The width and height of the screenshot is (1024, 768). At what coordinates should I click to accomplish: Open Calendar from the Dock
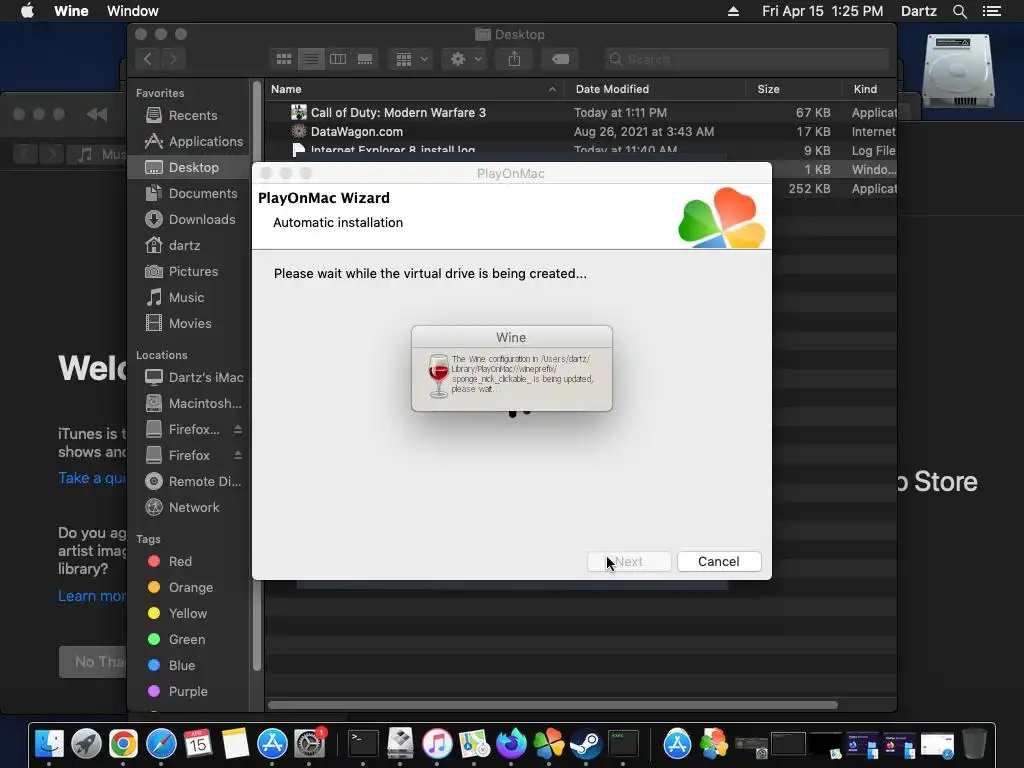click(198, 743)
